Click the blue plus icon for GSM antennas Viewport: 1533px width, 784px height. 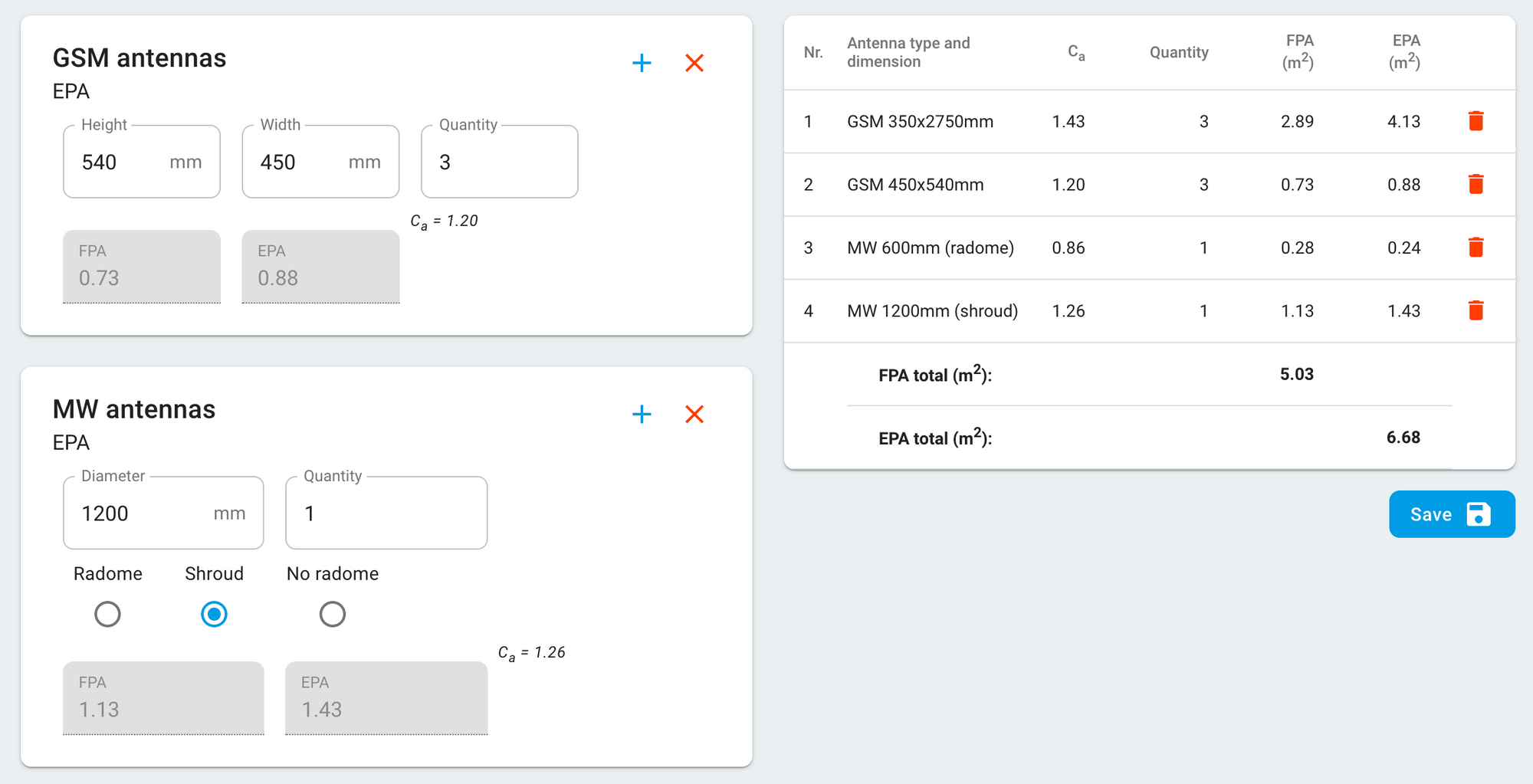click(642, 63)
